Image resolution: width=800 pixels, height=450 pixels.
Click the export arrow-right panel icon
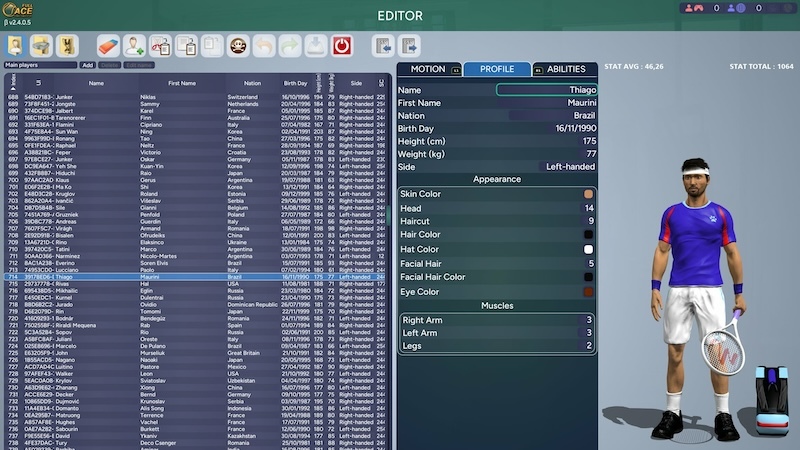409,45
